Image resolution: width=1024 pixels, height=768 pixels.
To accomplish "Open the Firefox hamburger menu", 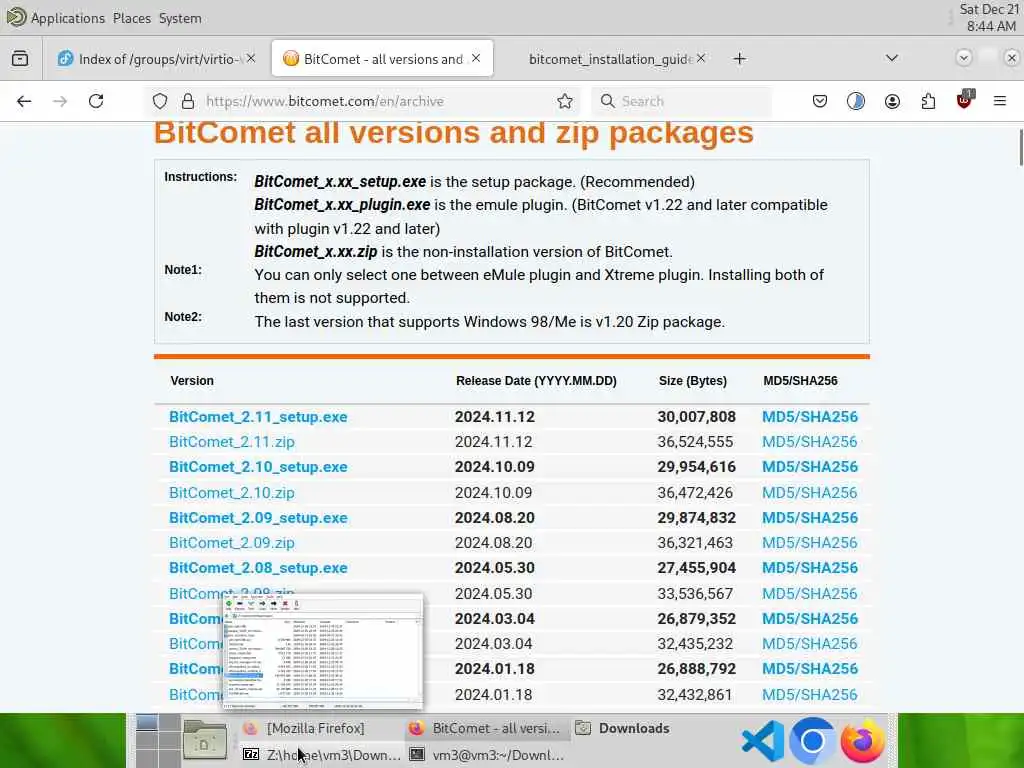I will tap(999, 101).
